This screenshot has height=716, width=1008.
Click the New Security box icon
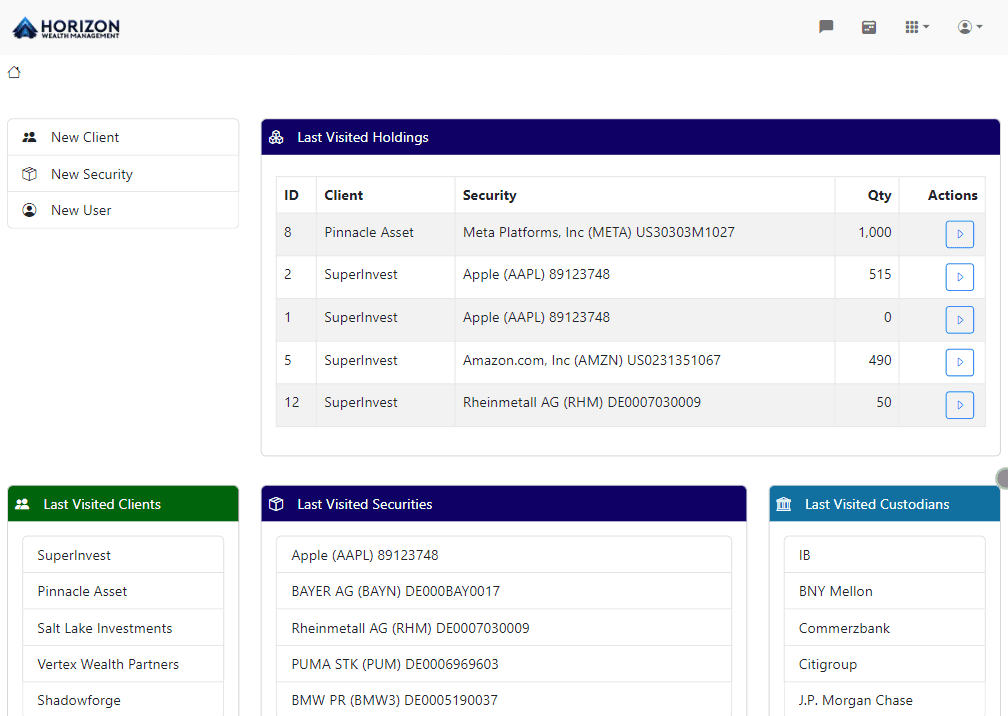click(x=30, y=174)
